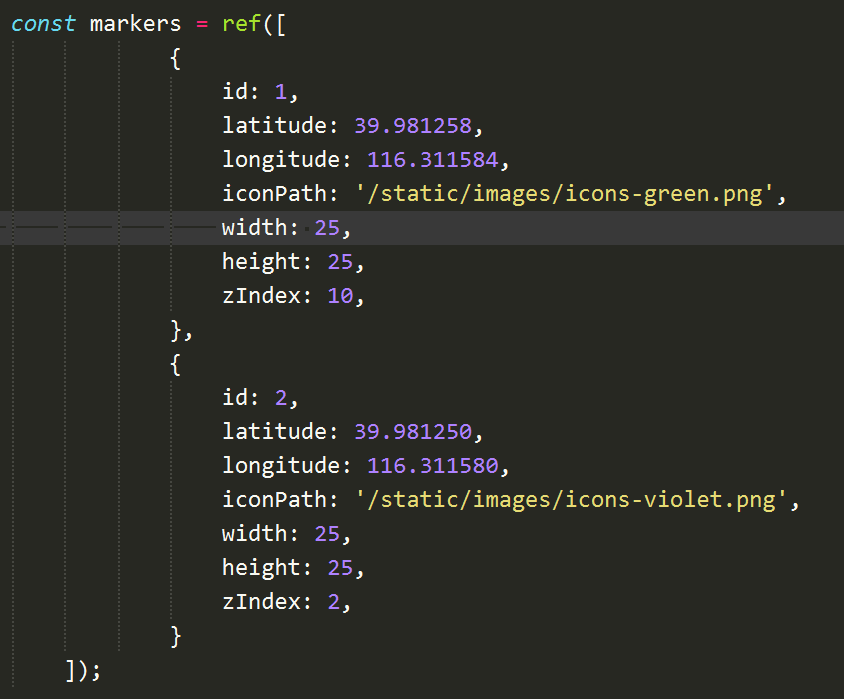
Task: Click the equals sign after markers
Action: 202,24
